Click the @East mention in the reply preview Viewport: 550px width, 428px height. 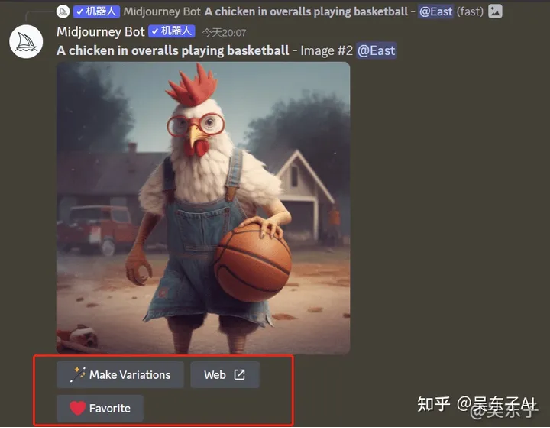click(x=436, y=12)
